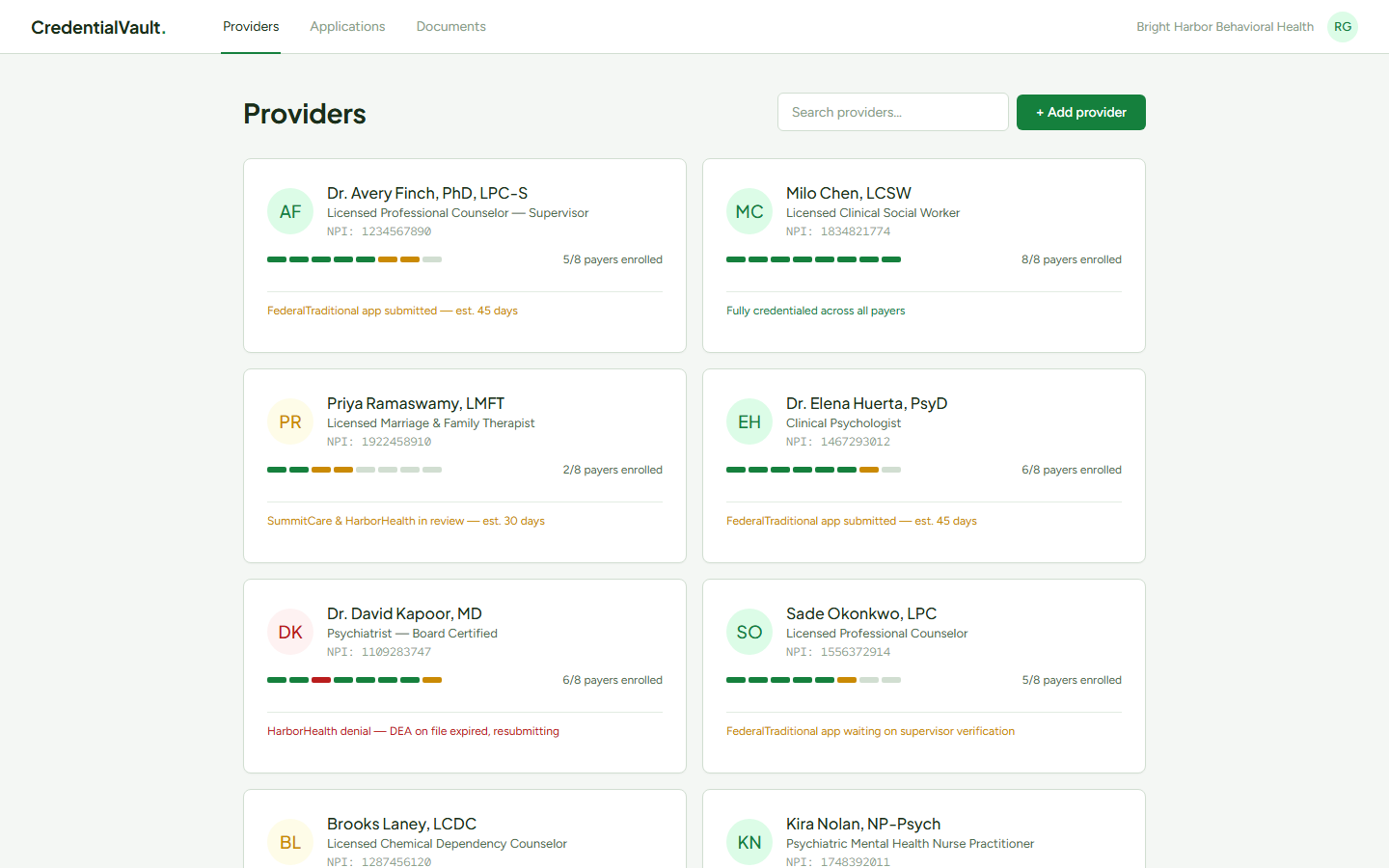Click the Add provider button
Screen dimensions: 1389x868
(x=1081, y=112)
